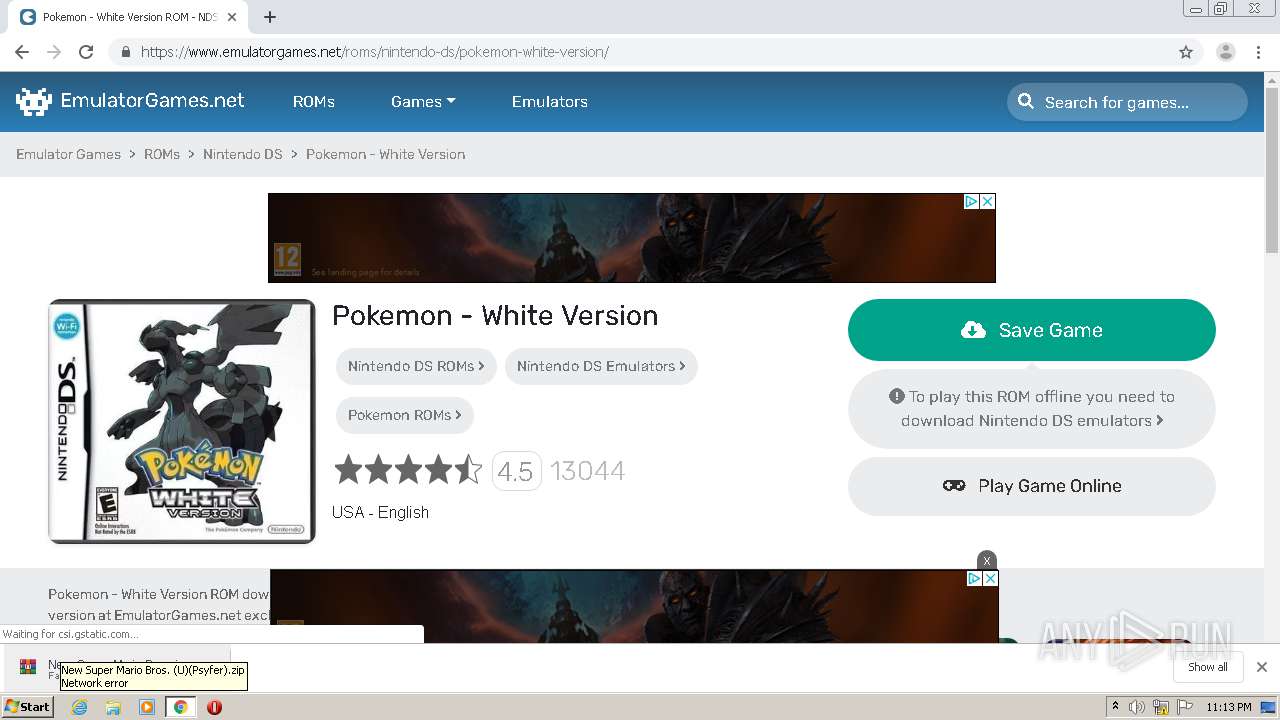Click ROMs breadcrumb link
Image resolution: width=1280 pixels, height=720 pixels.
coord(162,154)
